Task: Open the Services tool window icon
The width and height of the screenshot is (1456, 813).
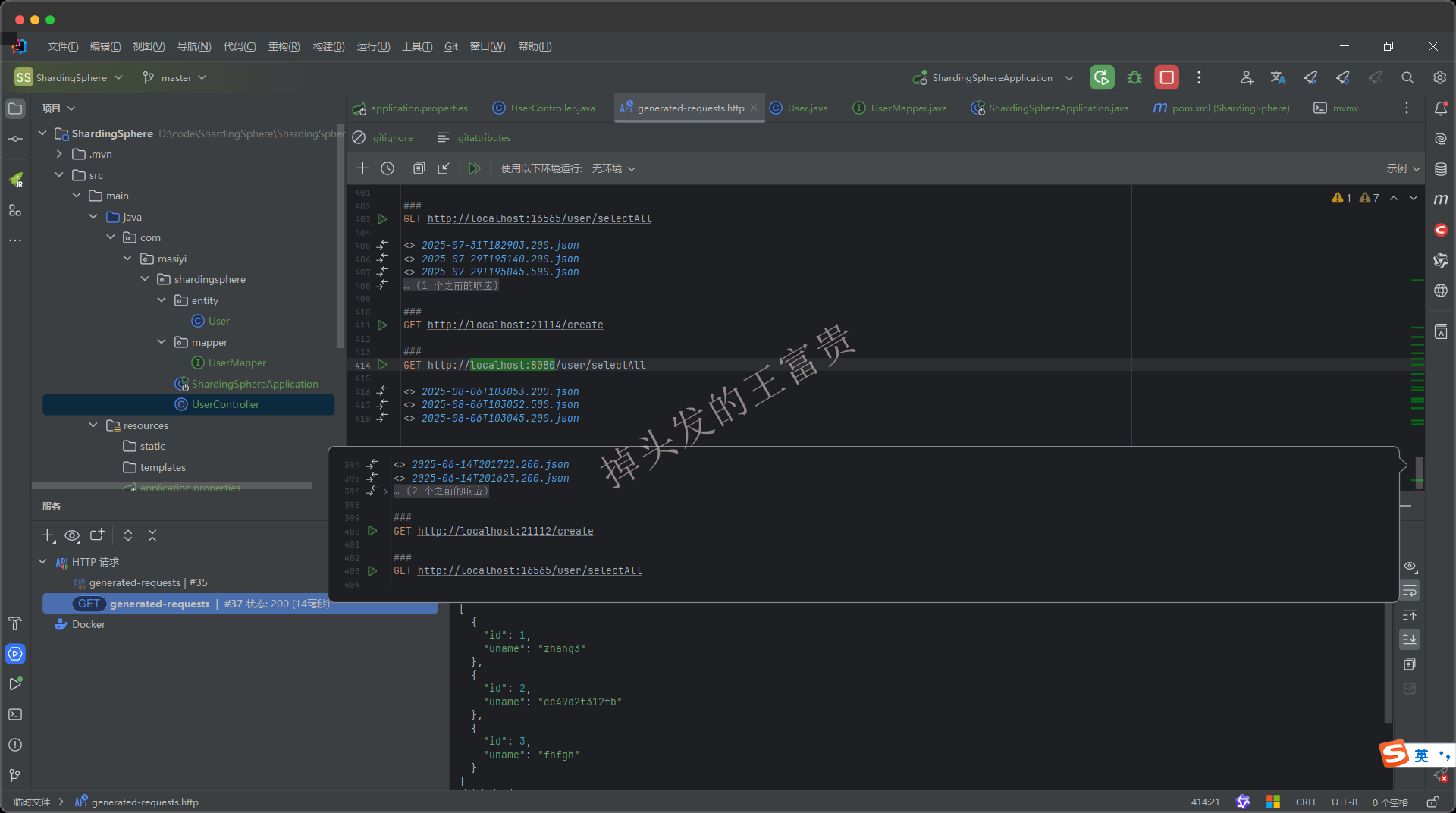Action: coord(15,654)
